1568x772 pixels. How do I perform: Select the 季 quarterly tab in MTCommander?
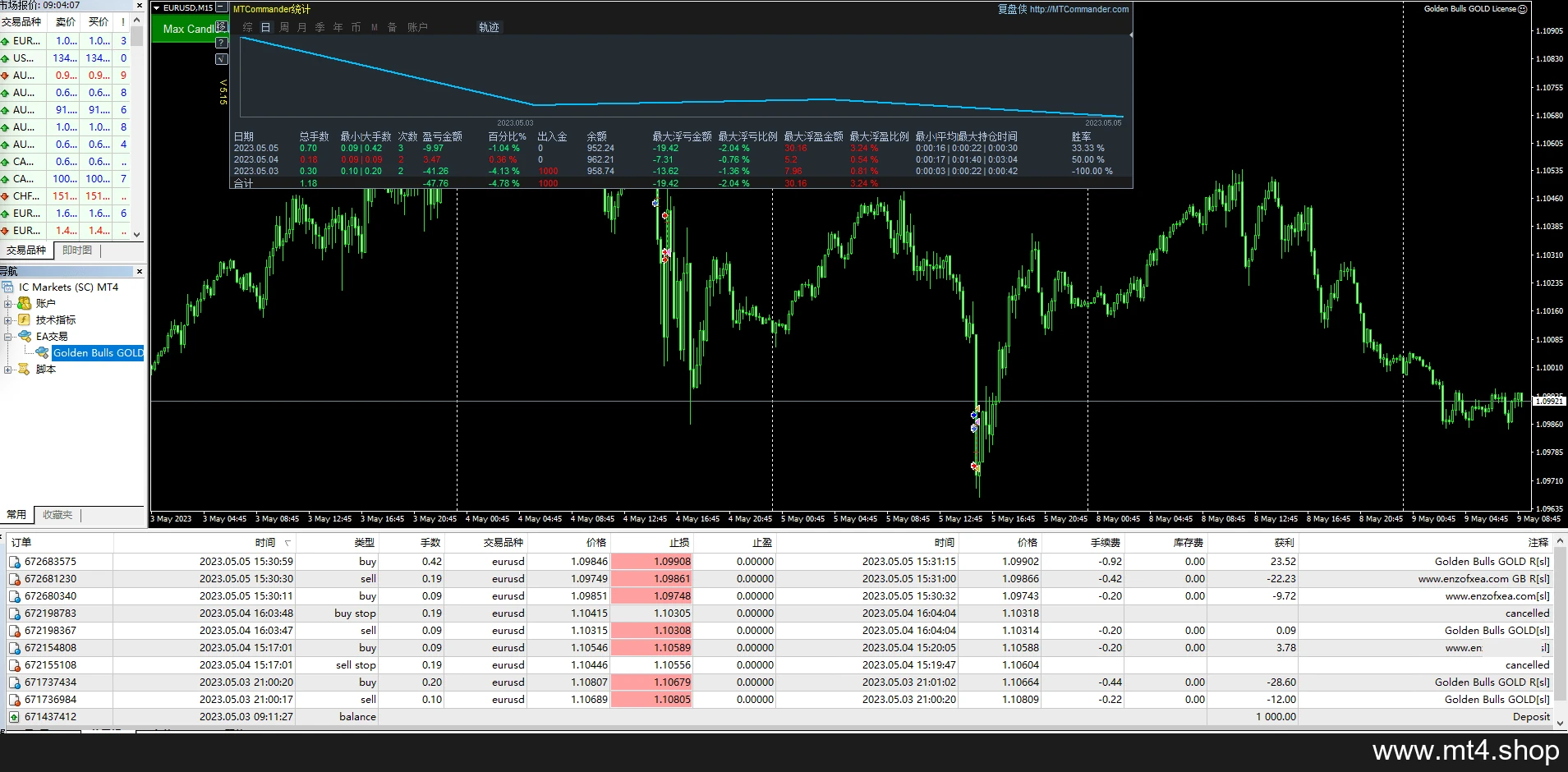pyautogui.click(x=320, y=27)
